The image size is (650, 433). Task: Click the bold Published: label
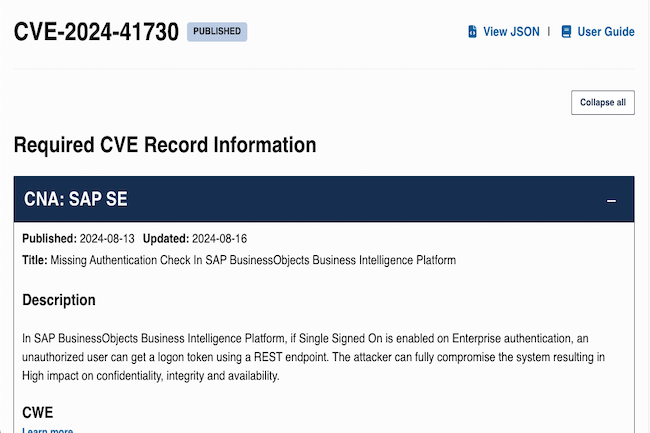tap(49, 239)
